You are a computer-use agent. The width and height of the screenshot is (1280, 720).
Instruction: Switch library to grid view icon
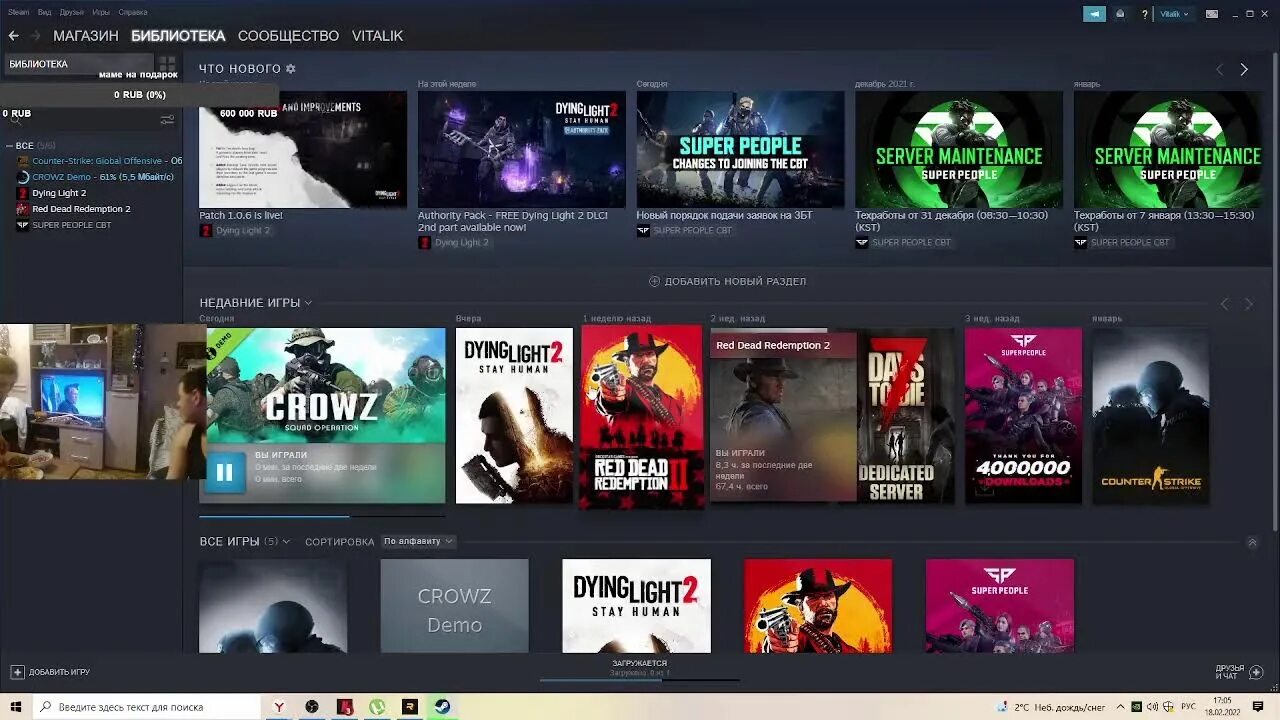click(166, 64)
